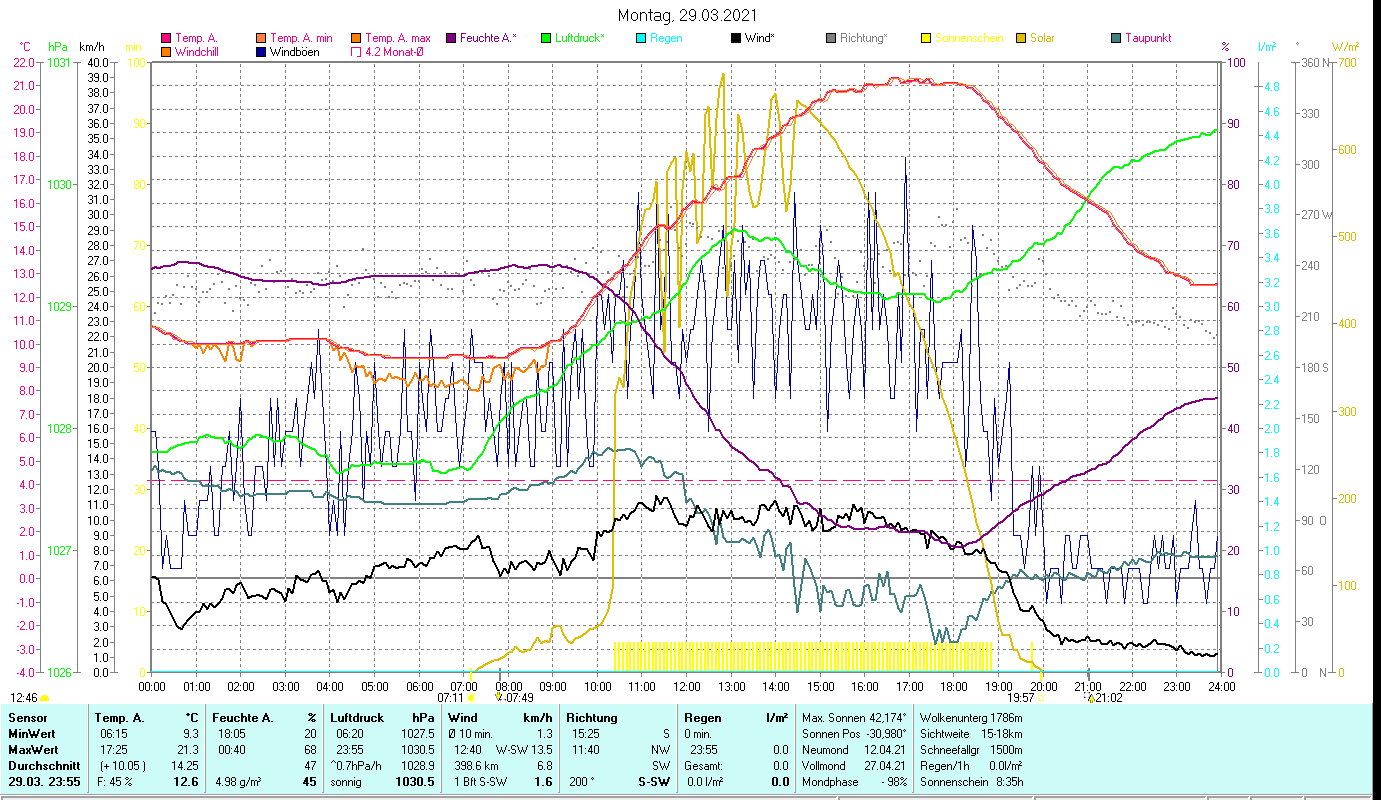
Task: Click the Luftdruck green legend icon
Action: pyautogui.click(x=546, y=38)
